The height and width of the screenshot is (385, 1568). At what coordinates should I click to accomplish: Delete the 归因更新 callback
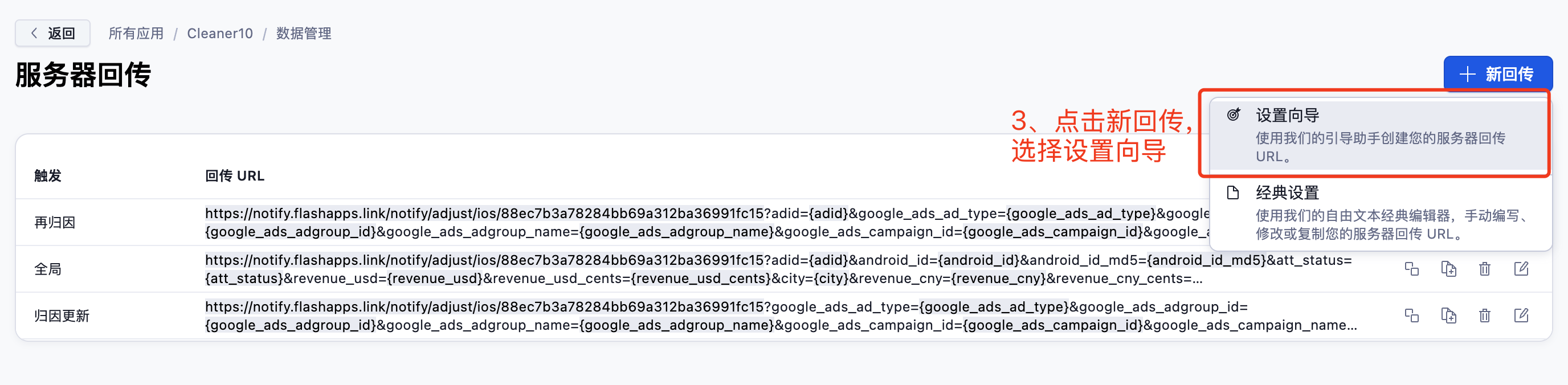[1485, 316]
